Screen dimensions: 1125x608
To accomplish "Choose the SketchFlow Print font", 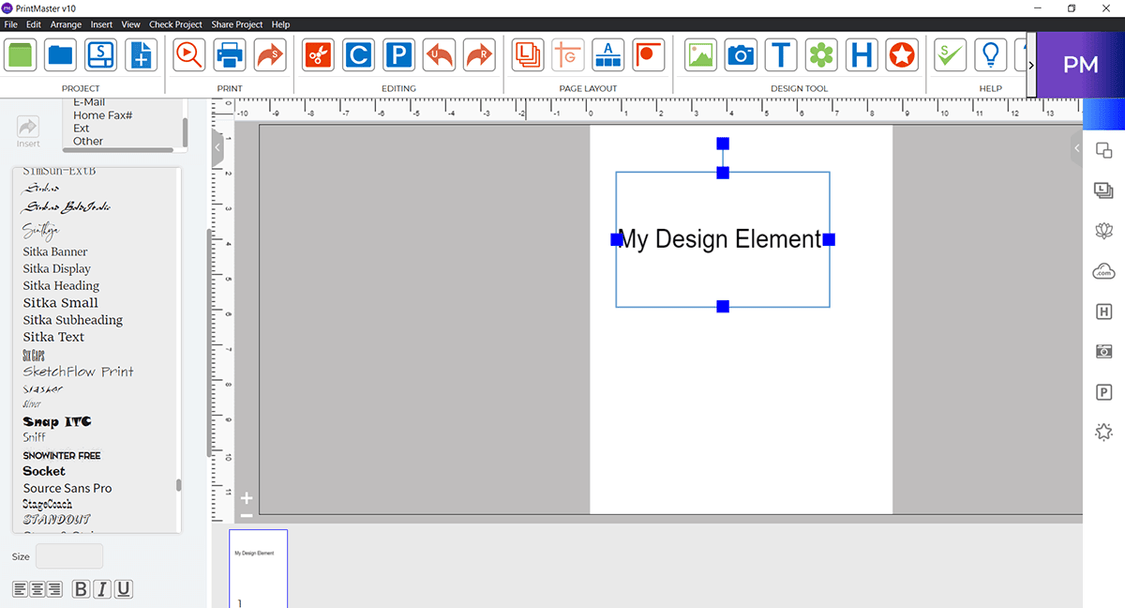I will pos(78,371).
